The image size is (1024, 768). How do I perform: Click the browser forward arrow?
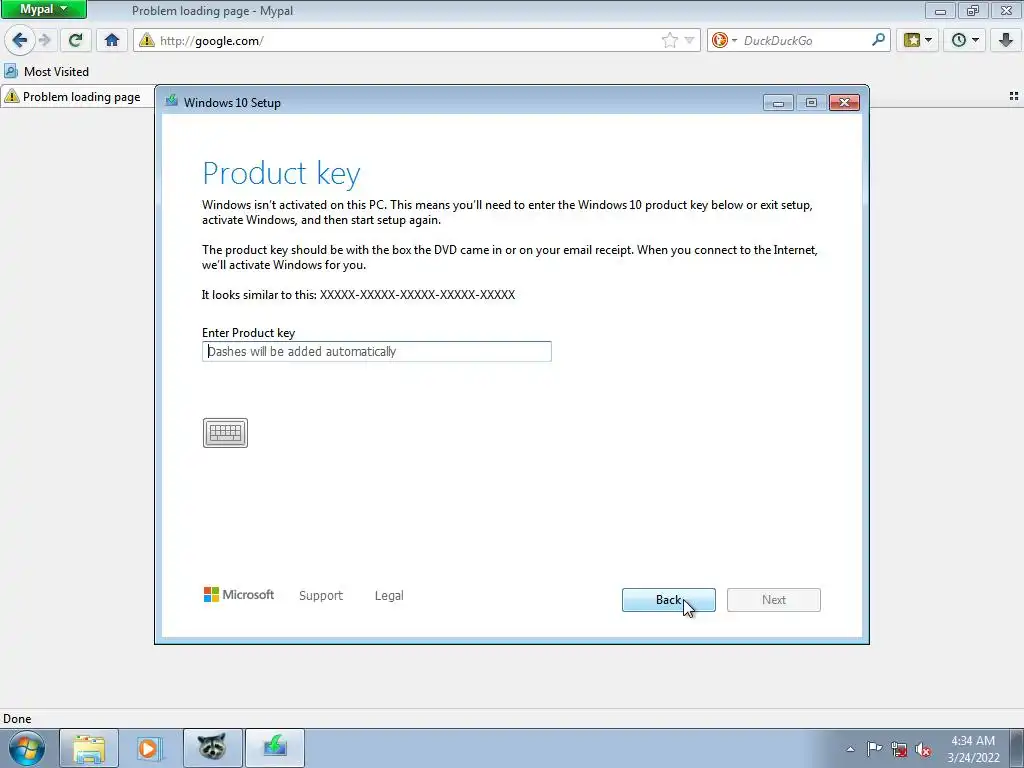pyautogui.click(x=44, y=40)
